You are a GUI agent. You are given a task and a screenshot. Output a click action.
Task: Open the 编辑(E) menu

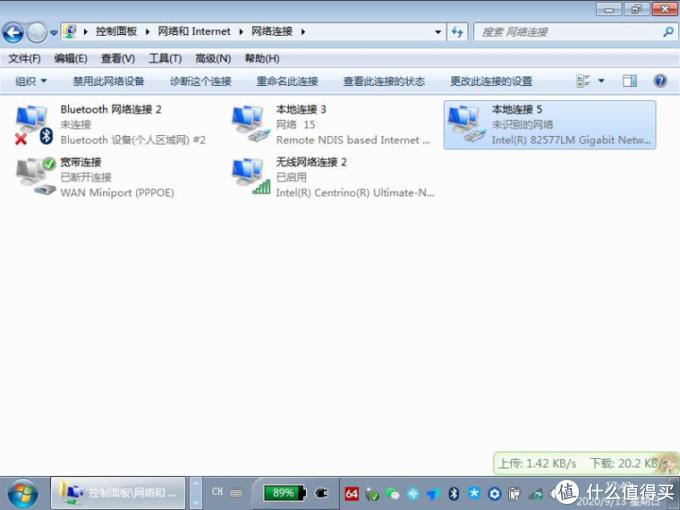click(x=71, y=59)
